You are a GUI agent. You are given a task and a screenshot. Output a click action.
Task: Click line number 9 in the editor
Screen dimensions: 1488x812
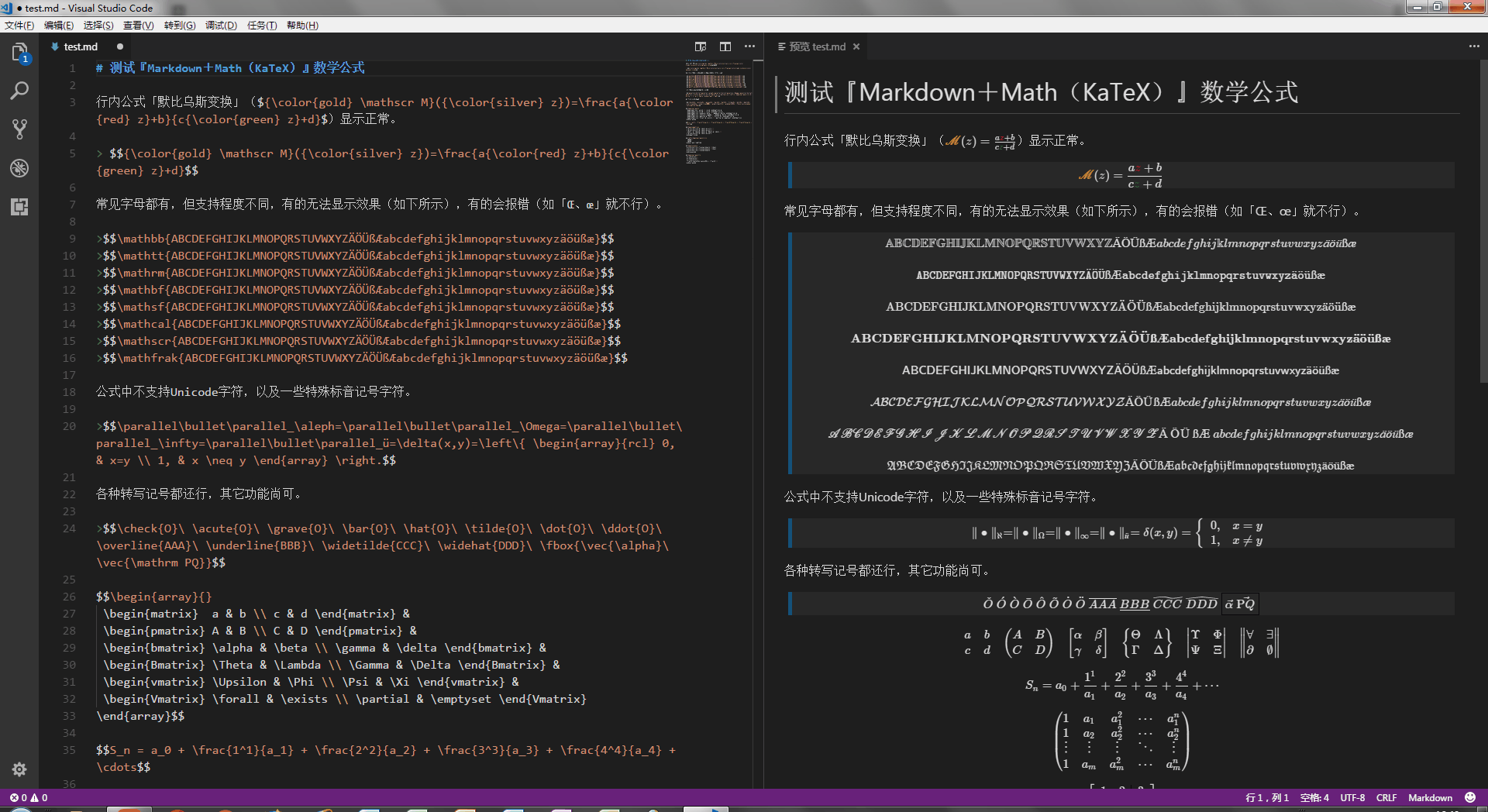point(72,239)
